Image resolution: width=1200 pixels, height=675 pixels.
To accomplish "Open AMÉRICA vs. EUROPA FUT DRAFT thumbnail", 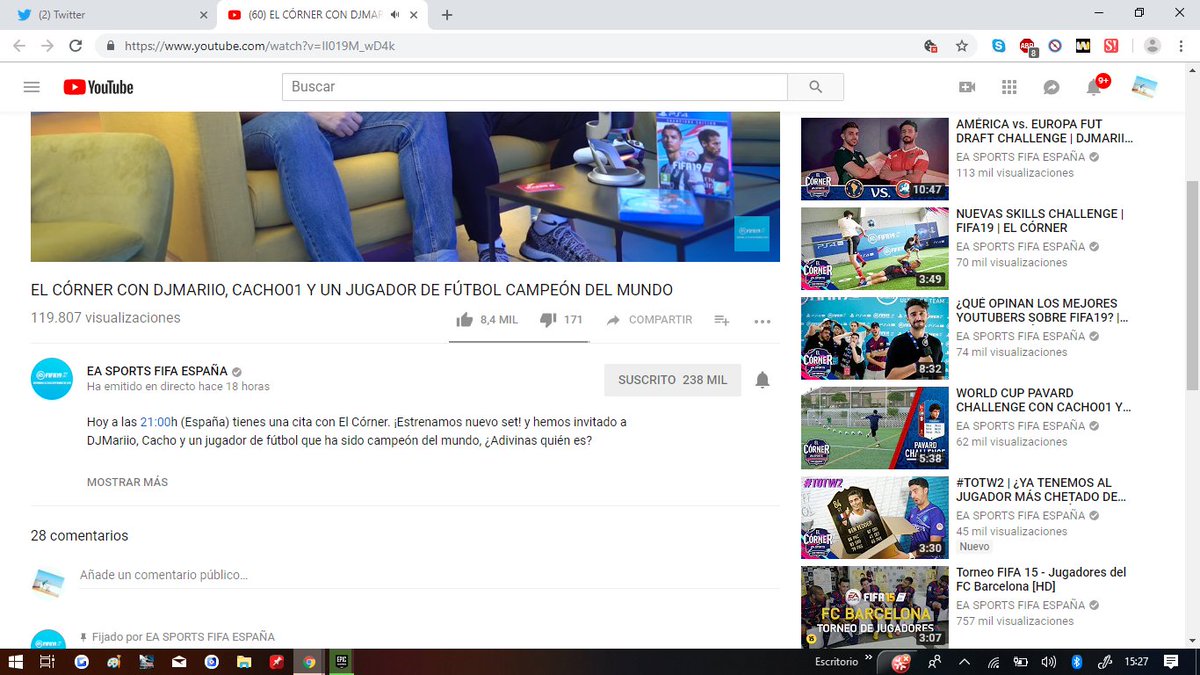I will [875, 159].
